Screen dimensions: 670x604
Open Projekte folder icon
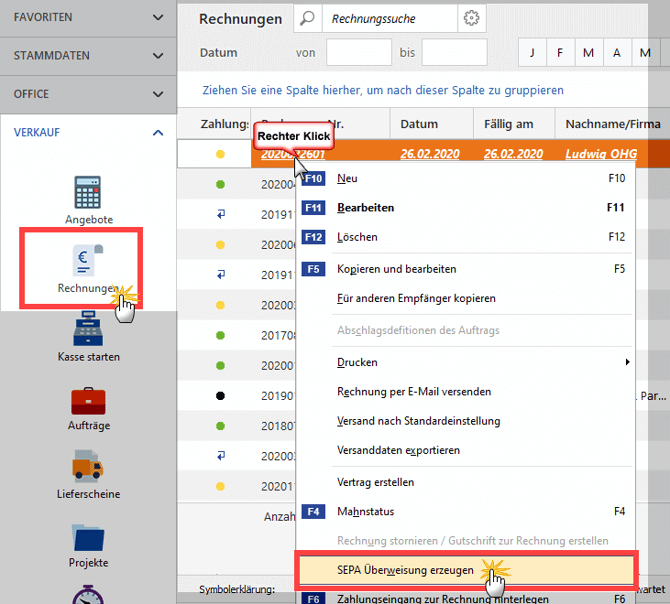tap(88, 537)
